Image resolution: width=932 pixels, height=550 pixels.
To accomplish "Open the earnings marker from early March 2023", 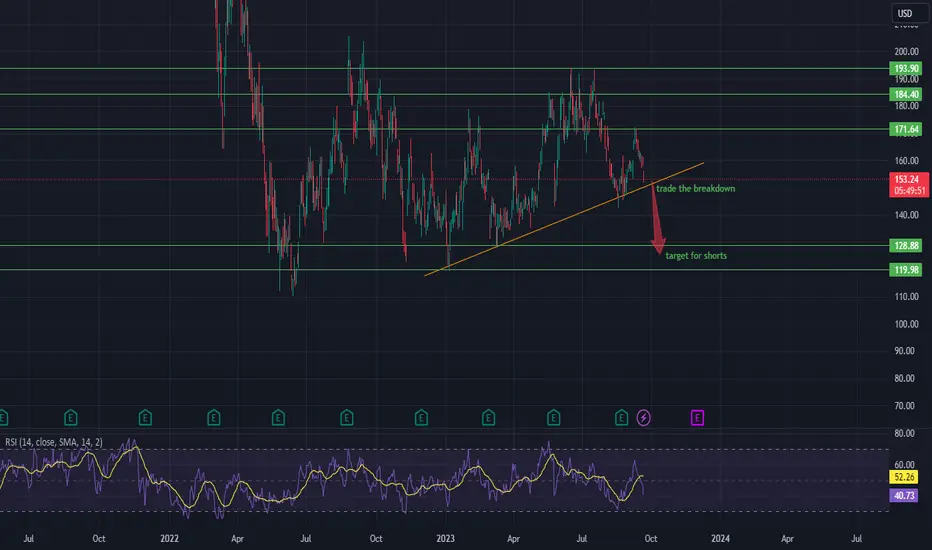I will (x=488, y=418).
